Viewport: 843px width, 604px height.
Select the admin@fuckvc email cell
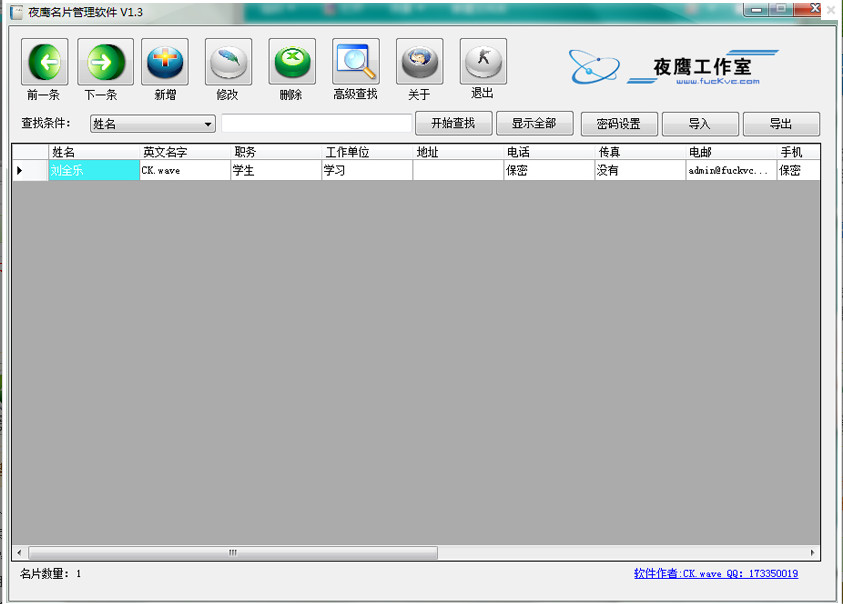[731, 170]
